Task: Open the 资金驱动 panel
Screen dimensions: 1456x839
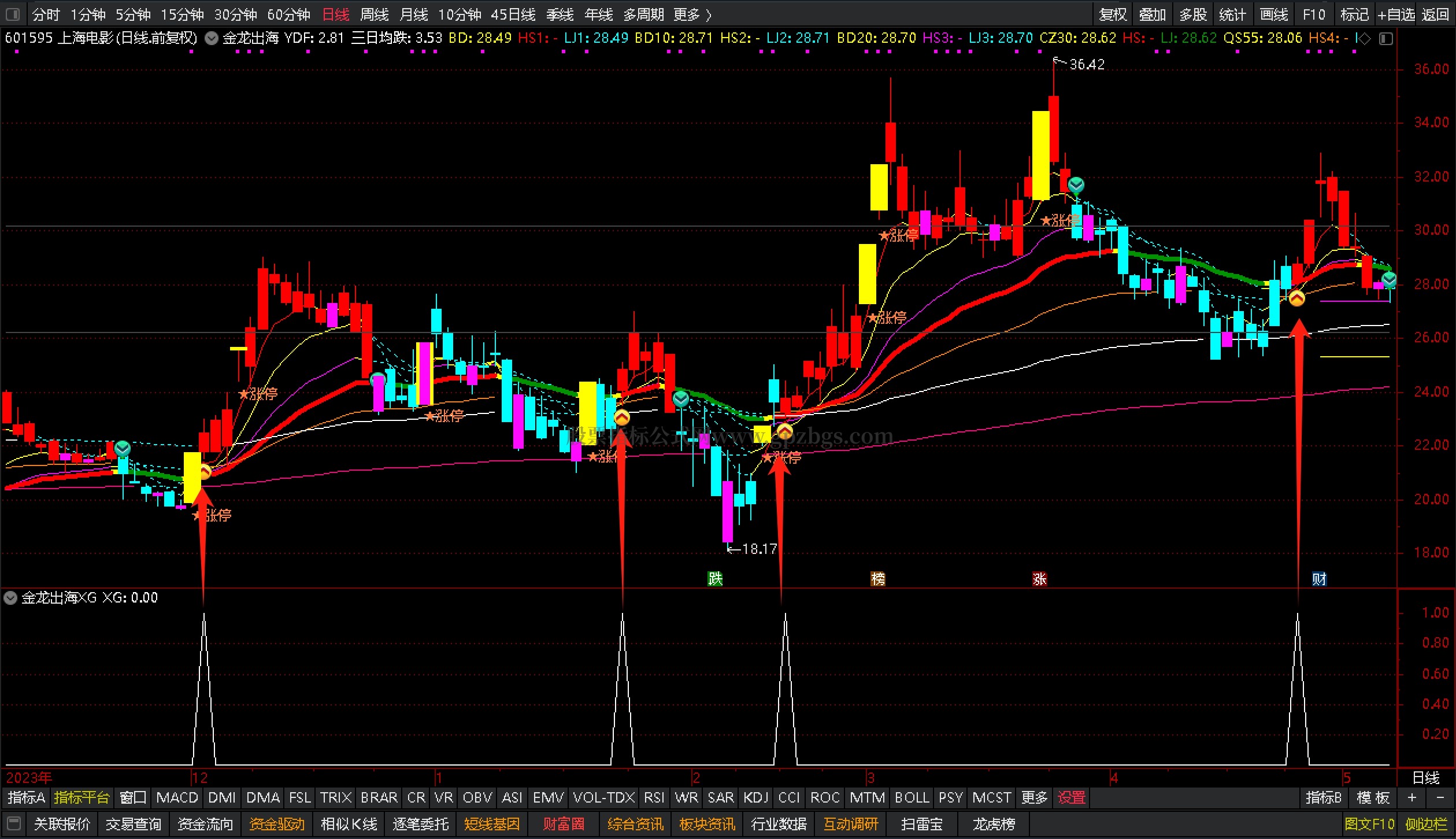Action: tap(277, 824)
